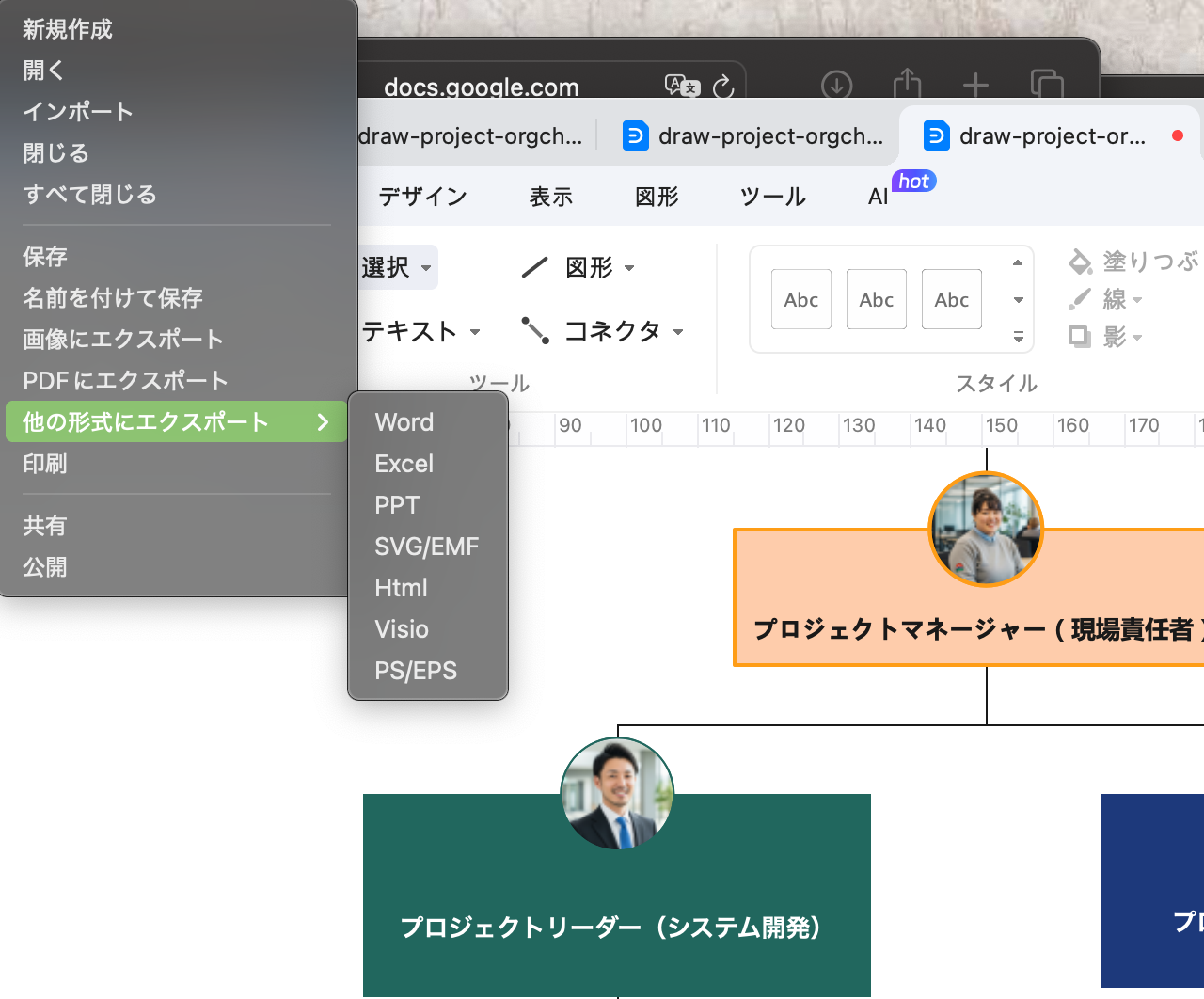Select PDFにエクスポート in file menu
The width and height of the screenshot is (1204, 999).
click(x=126, y=381)
